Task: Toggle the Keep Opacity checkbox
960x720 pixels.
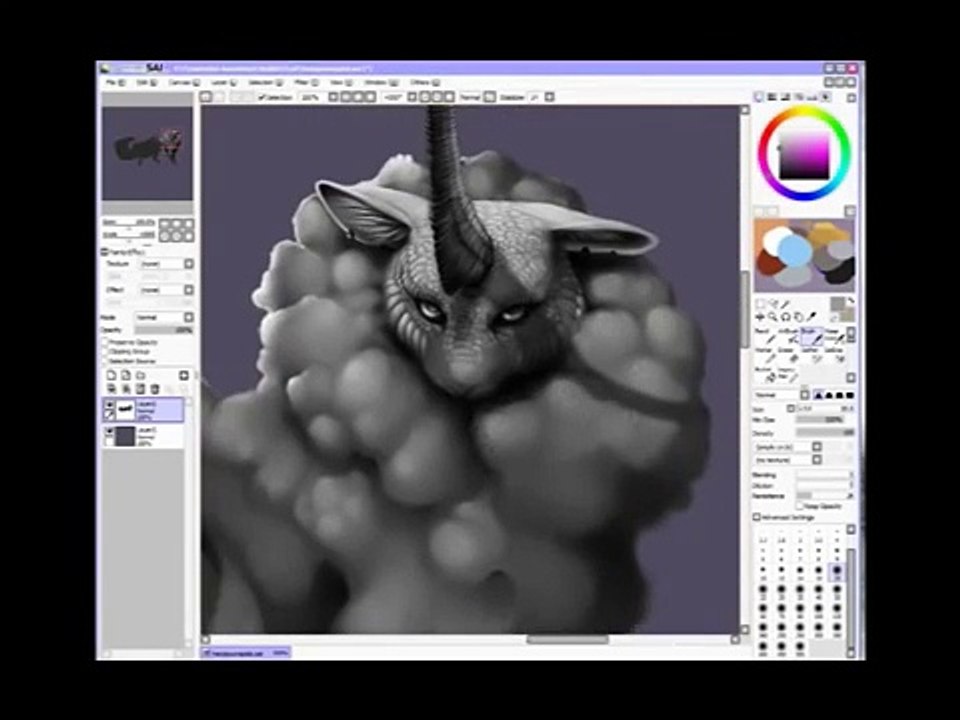Action: coord(800,506)
